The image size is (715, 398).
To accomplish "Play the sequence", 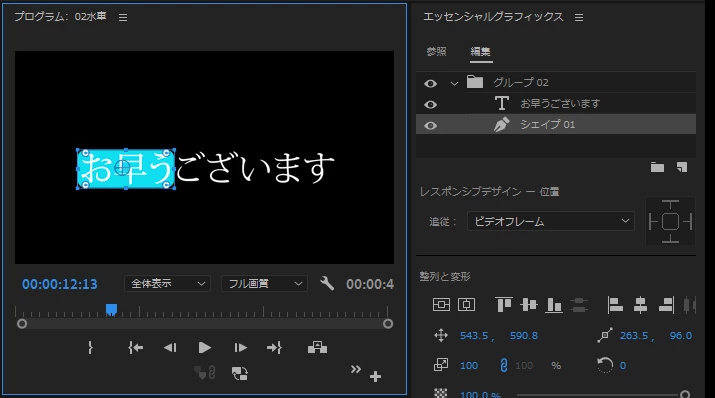I will [x=205, y=348].
